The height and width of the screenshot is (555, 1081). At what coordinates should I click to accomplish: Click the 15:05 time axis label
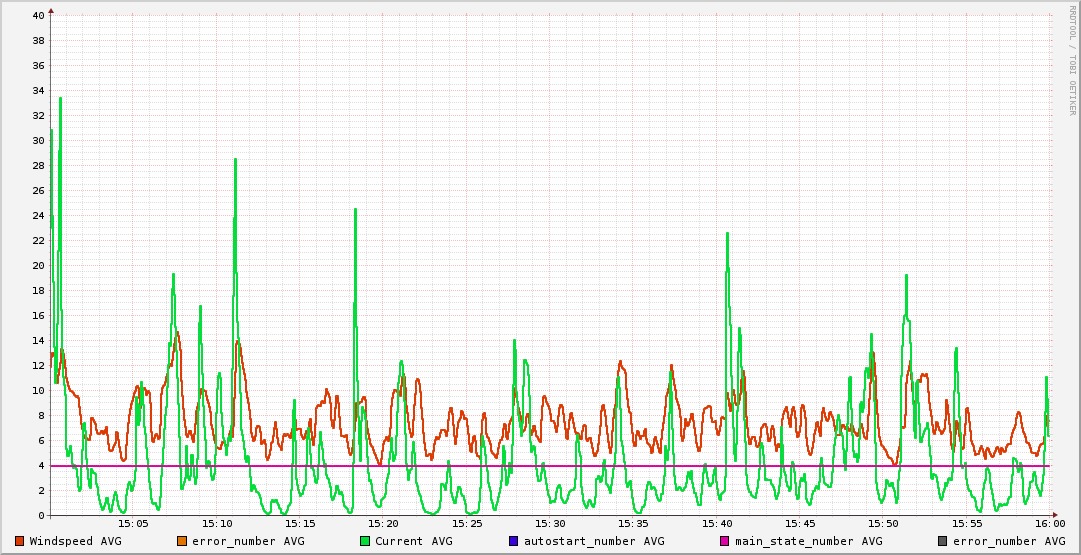pos(133,523)
